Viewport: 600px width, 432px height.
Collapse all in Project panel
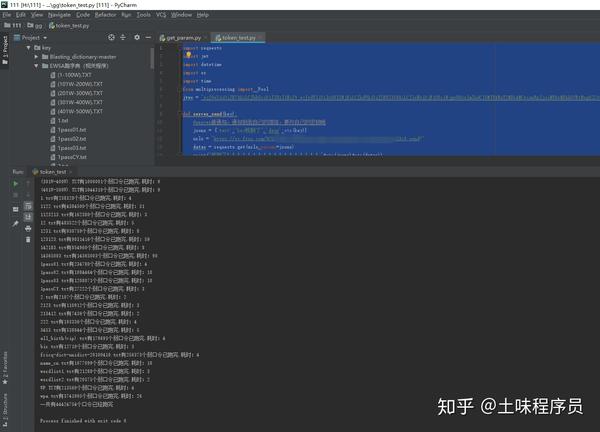pyautogui.click(x=123, y=37)
